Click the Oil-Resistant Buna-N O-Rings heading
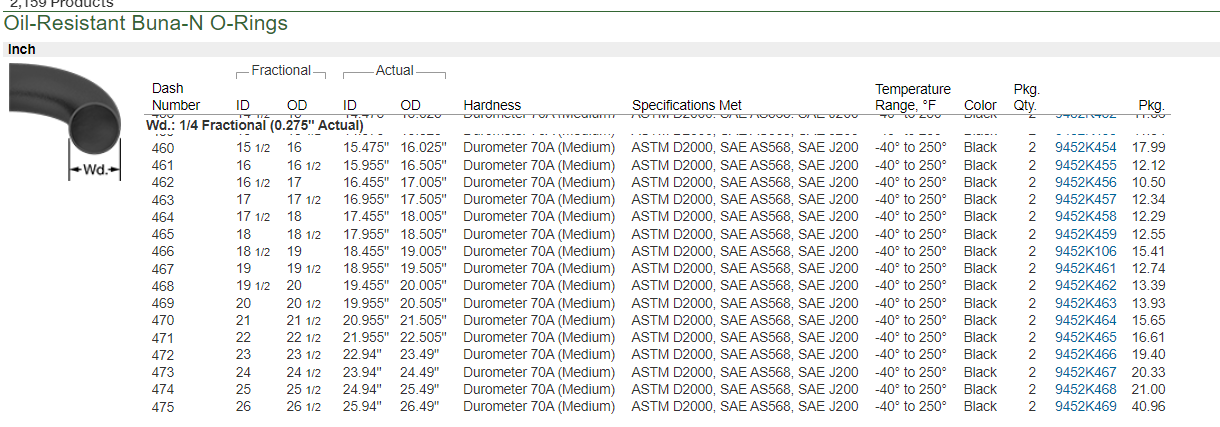Screen dimensions: 1220x427 coord(146,23)
